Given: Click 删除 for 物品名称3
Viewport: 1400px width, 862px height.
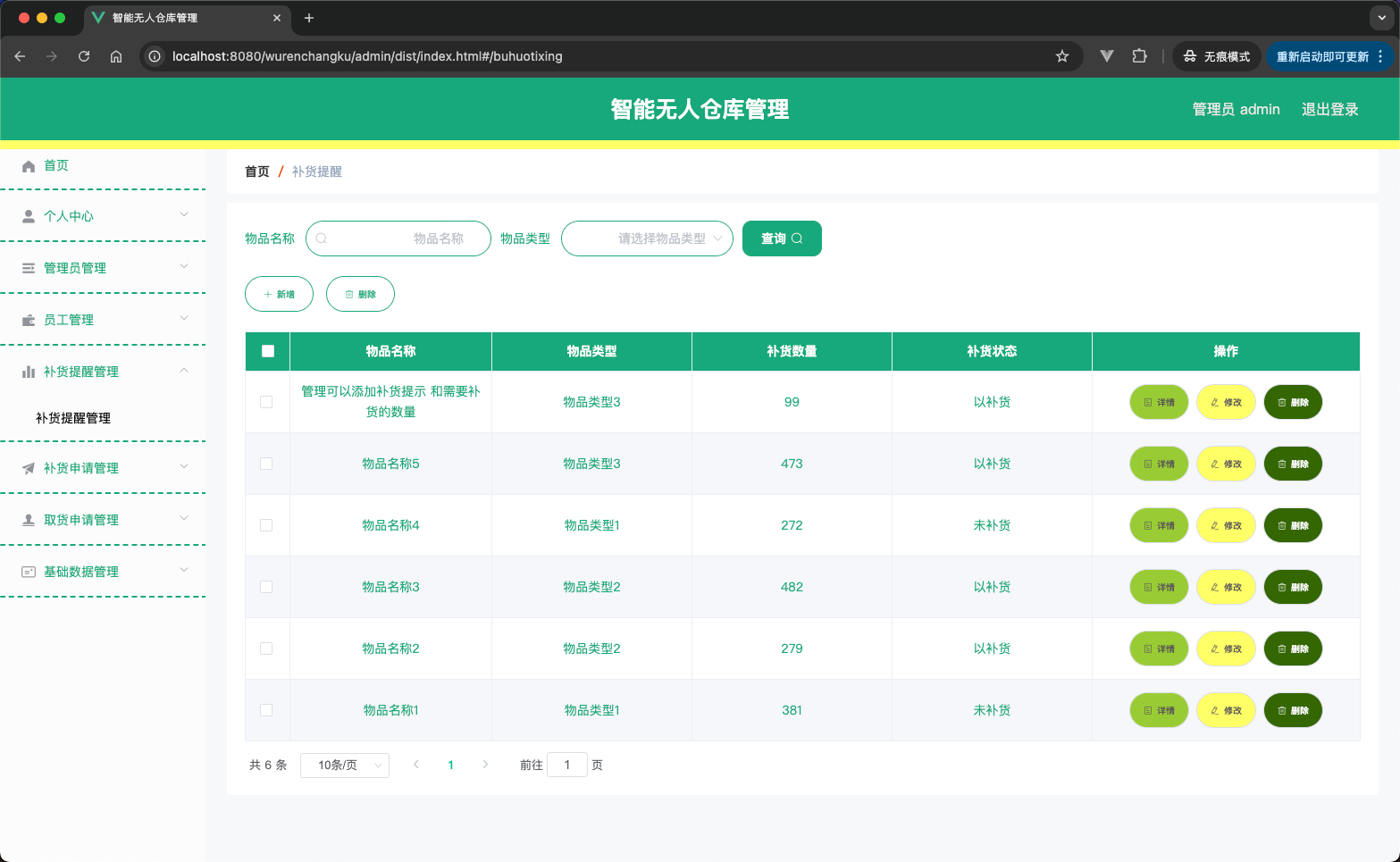Looking at the screenshot, I should 1293,587.
